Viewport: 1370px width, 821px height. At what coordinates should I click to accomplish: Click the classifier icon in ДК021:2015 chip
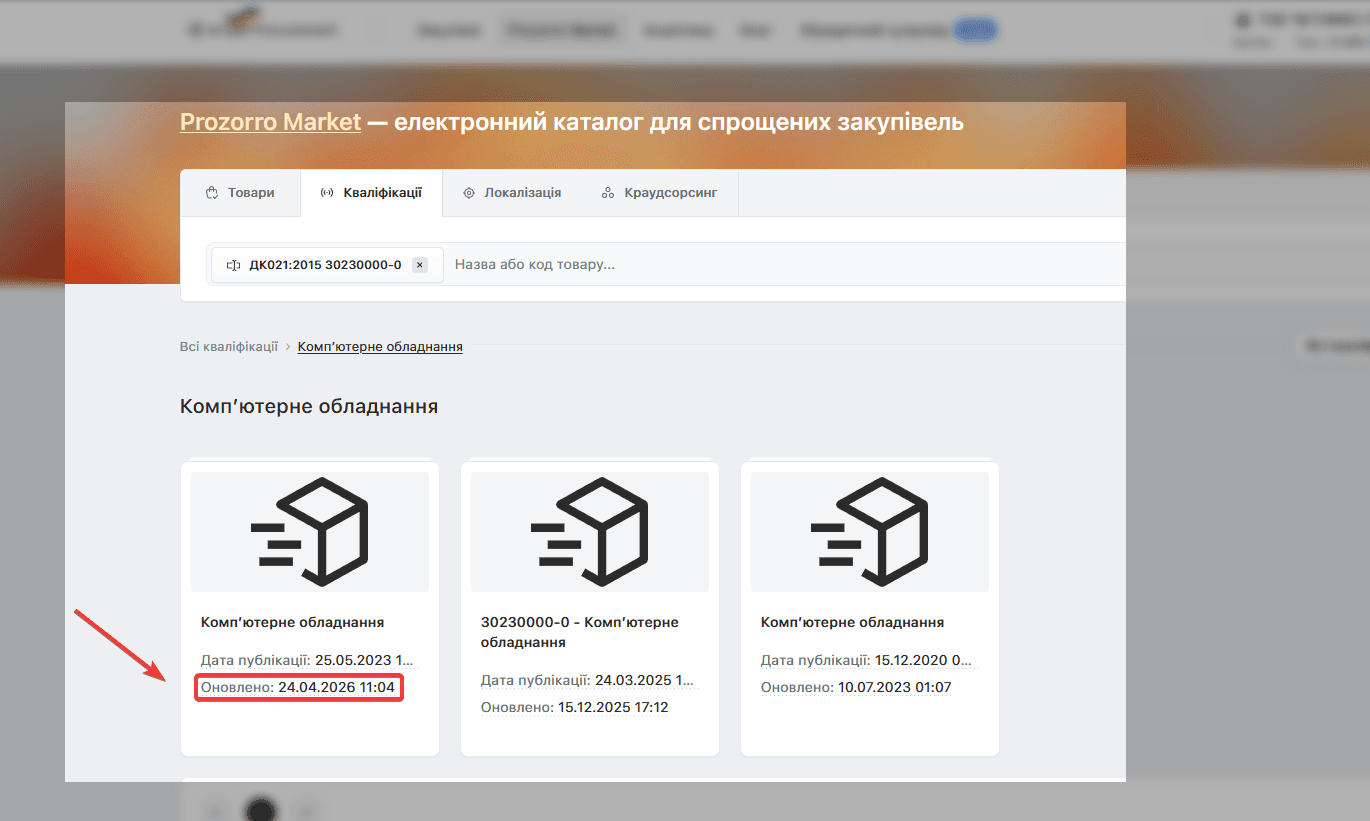point(234,265)
